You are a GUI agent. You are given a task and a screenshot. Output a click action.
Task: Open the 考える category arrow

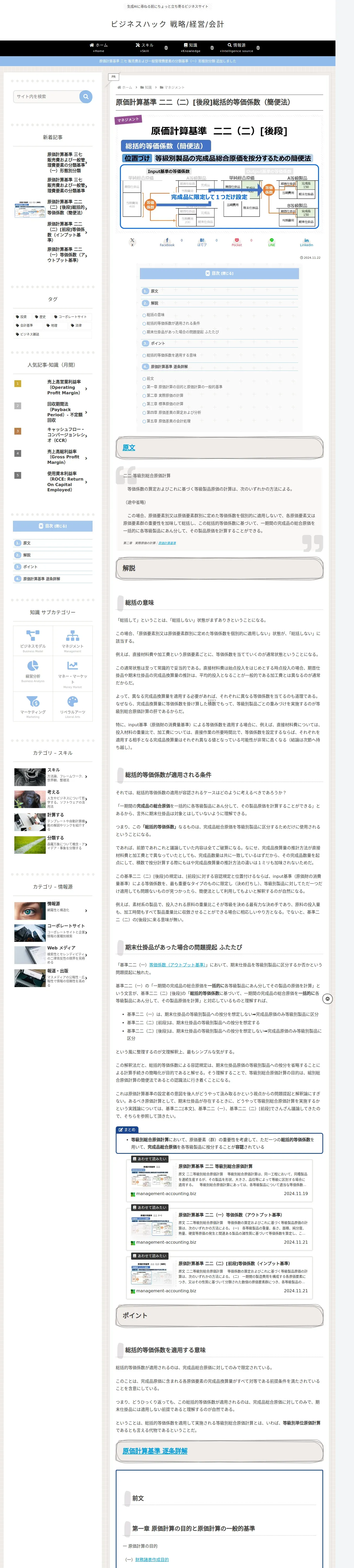coord(86,799)
